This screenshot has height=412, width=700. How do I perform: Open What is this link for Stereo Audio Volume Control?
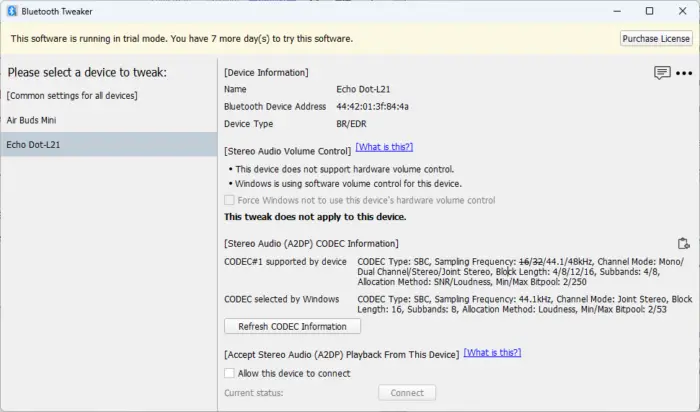(x=384, y=147)
